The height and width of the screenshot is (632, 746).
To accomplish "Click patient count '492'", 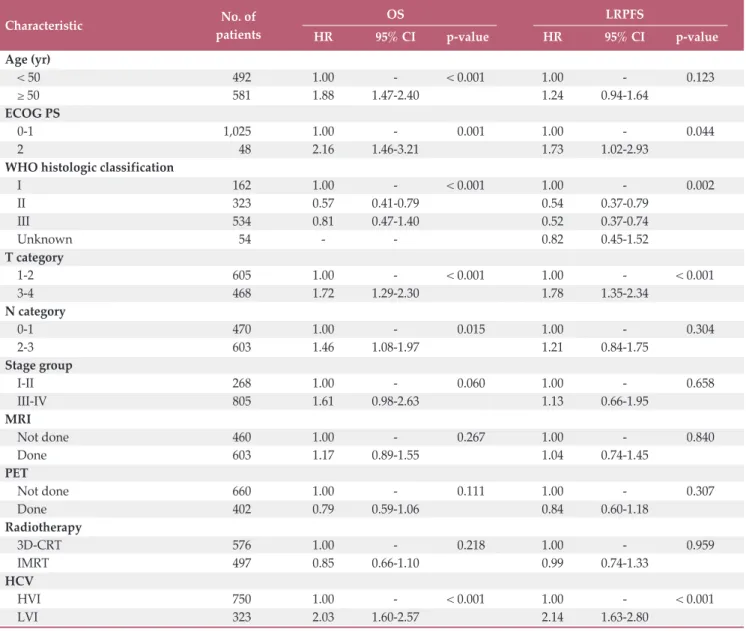I will (x=242, y=78).
